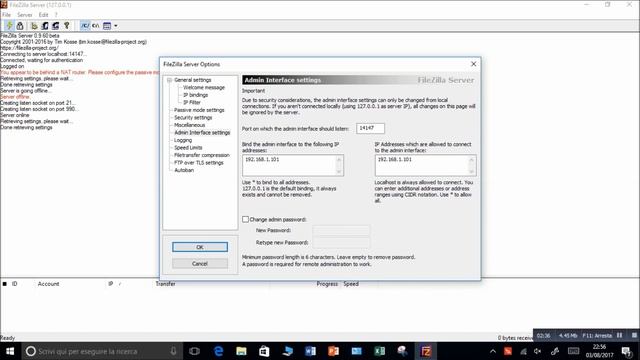Open Word from the taskbar
Screen dimensions: 640x360
pos(310,351)
